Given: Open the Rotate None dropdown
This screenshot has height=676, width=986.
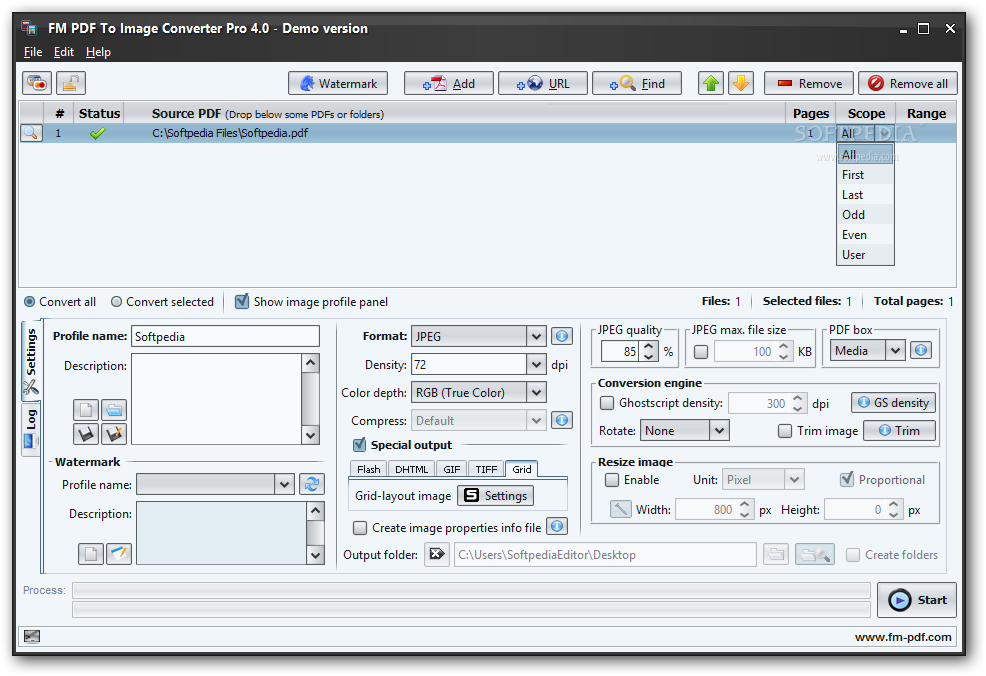Looking at the screenshot, I should pyautogui.click(x=719, y=430).
